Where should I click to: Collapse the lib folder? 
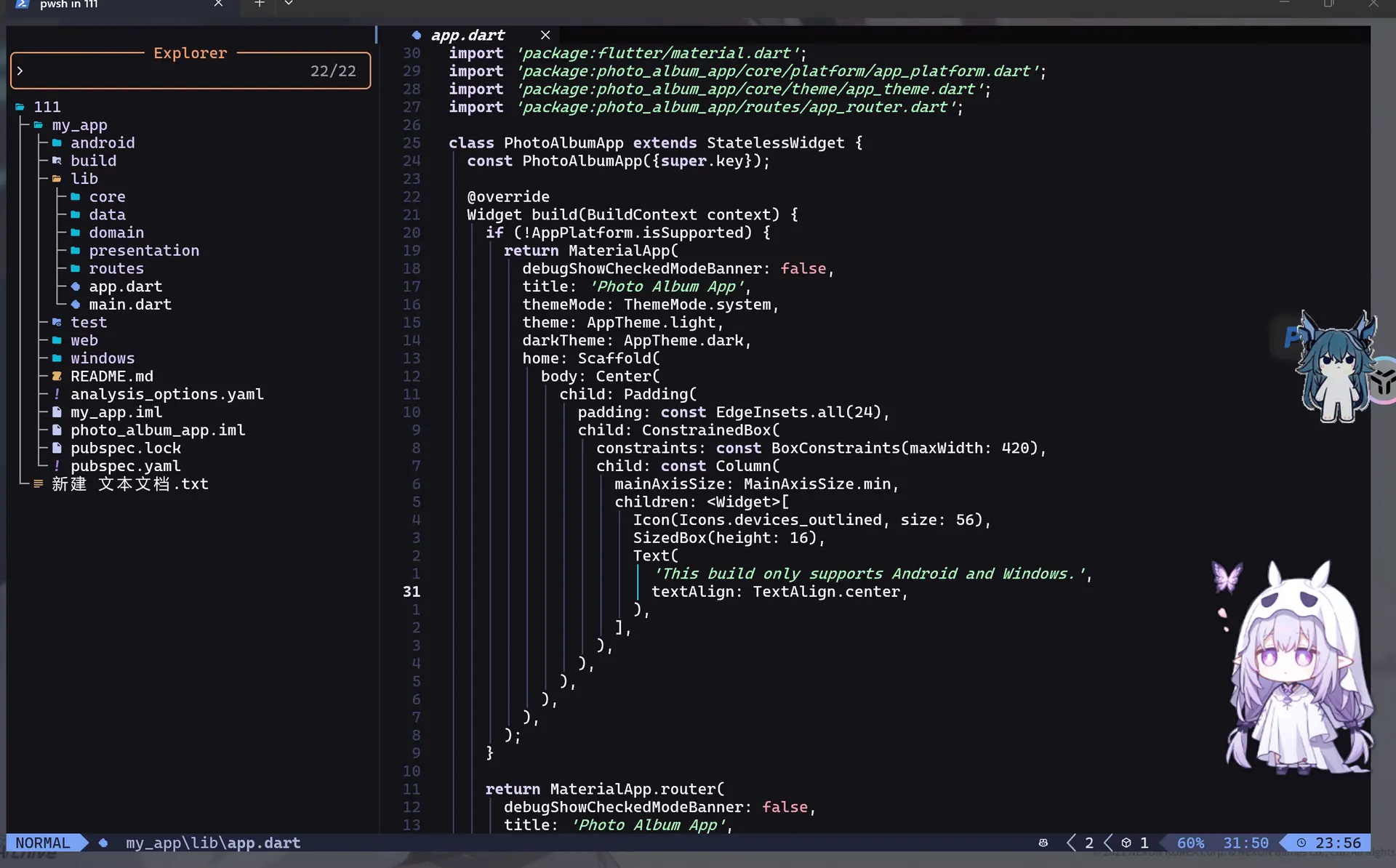click(x=84, y=179)
